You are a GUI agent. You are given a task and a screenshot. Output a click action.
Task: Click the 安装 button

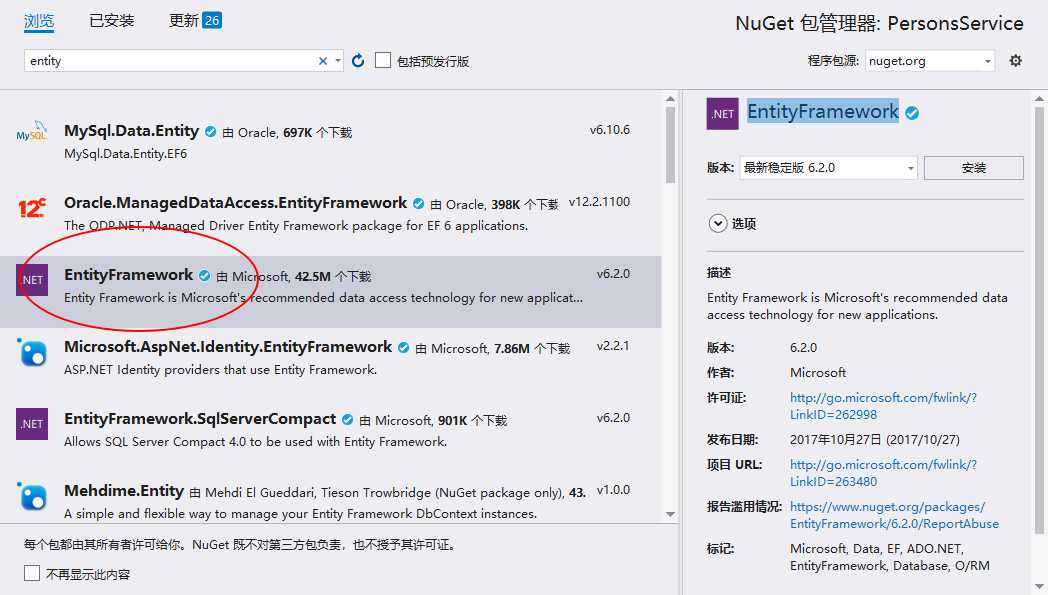click(974, 168)
